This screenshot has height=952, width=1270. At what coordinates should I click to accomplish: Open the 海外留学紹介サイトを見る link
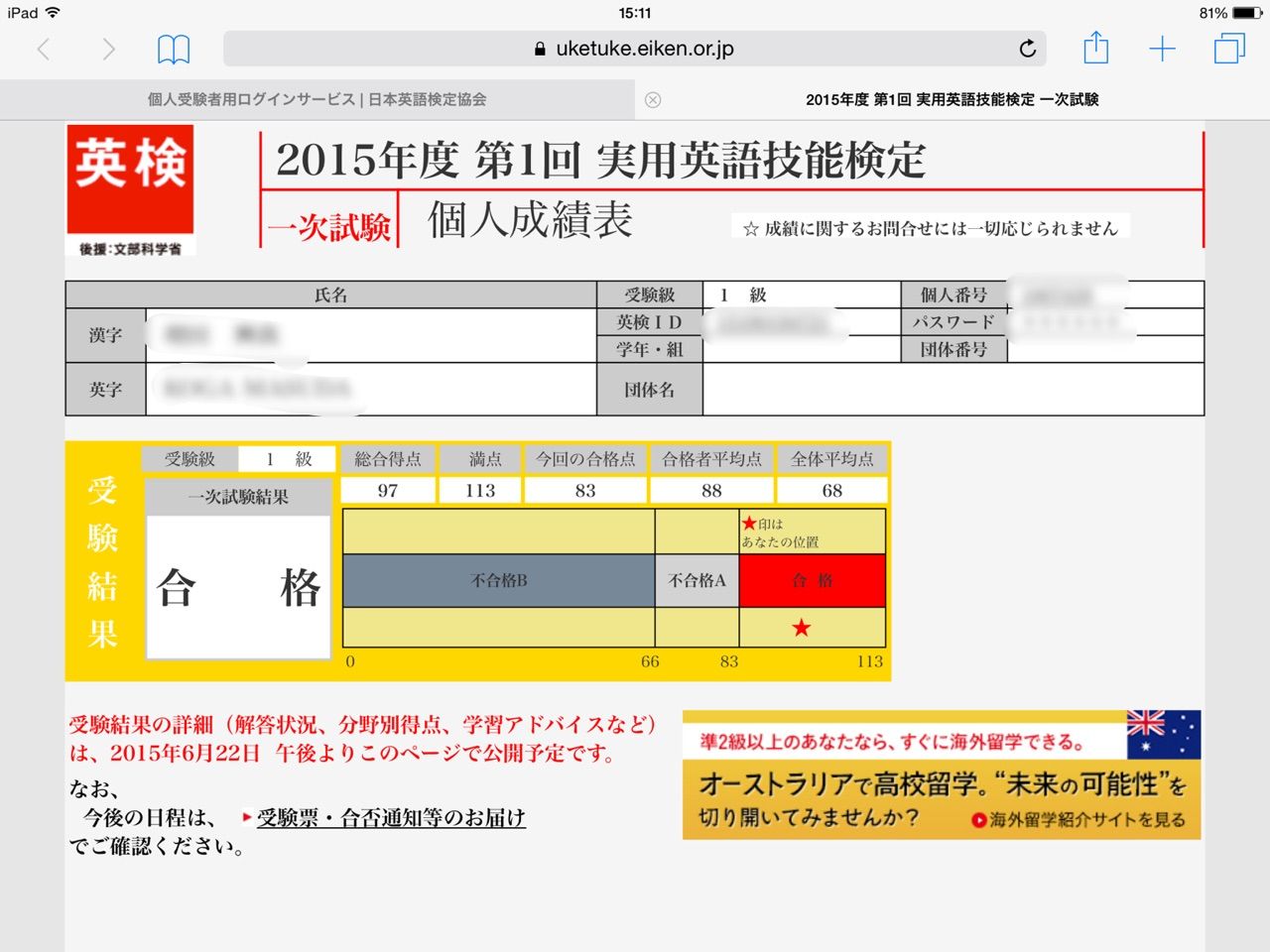pos(1079,820)
